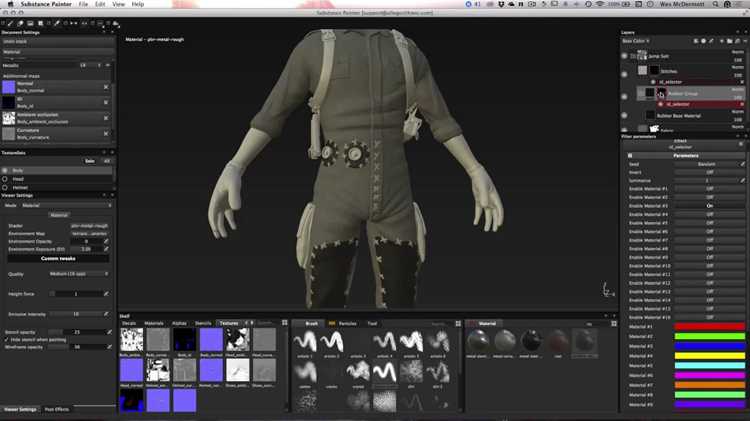
Task: Hide the Jump Suit layer visibility
Action: pyautogui.click(x=624, y=56)
